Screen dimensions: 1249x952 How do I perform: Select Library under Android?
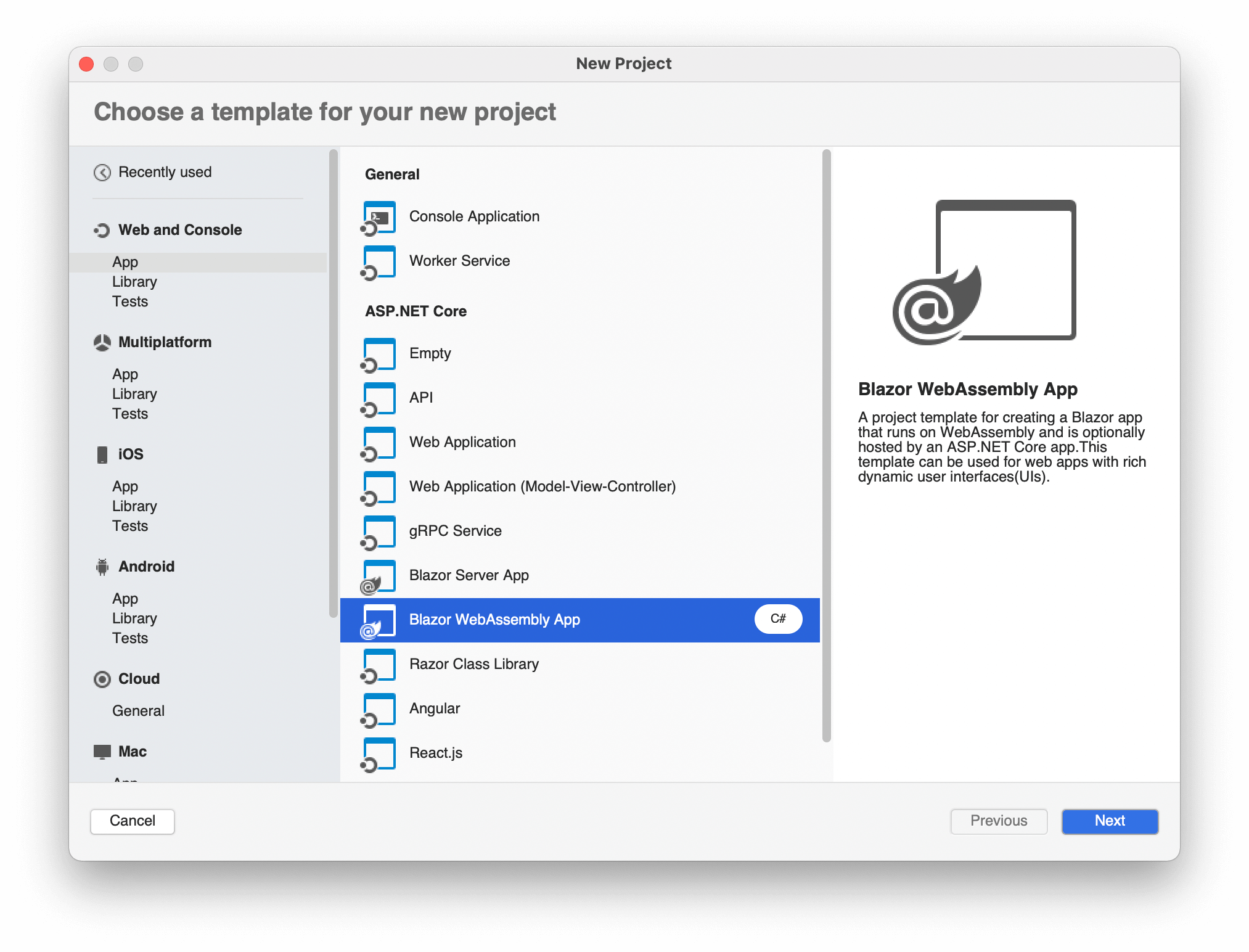134,618
